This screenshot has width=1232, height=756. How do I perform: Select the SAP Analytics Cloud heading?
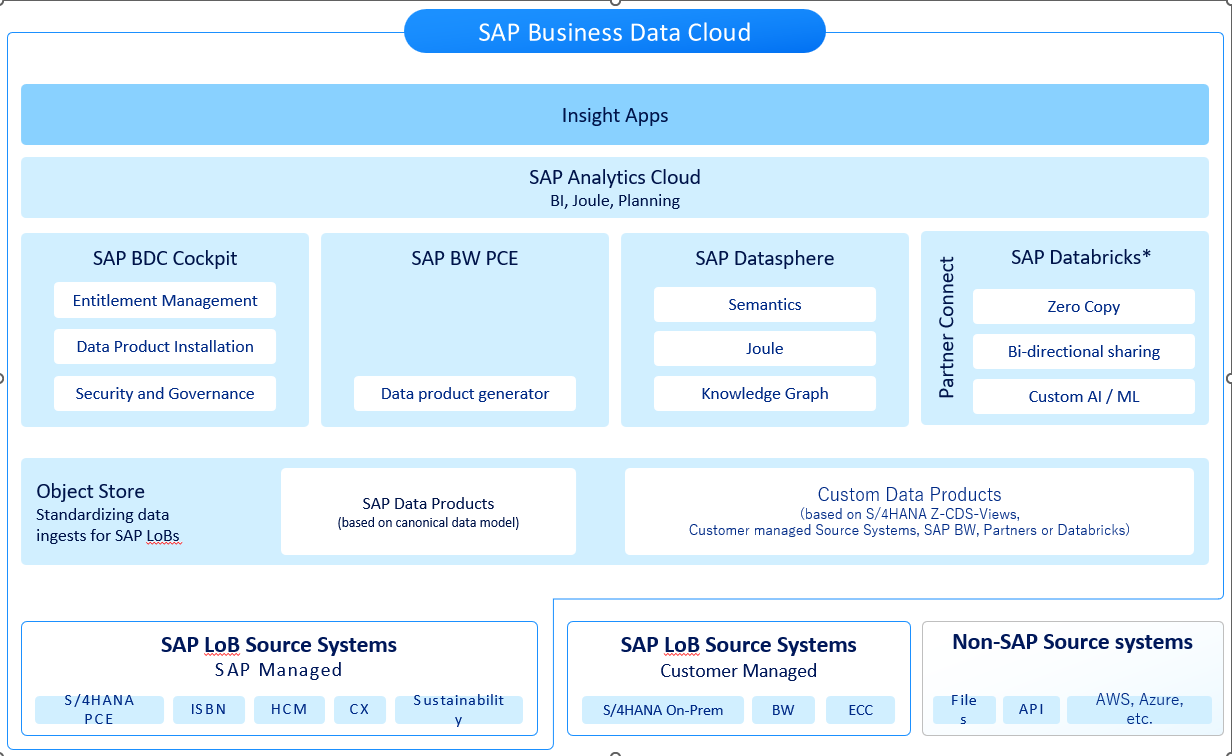(x=615, y=178)
